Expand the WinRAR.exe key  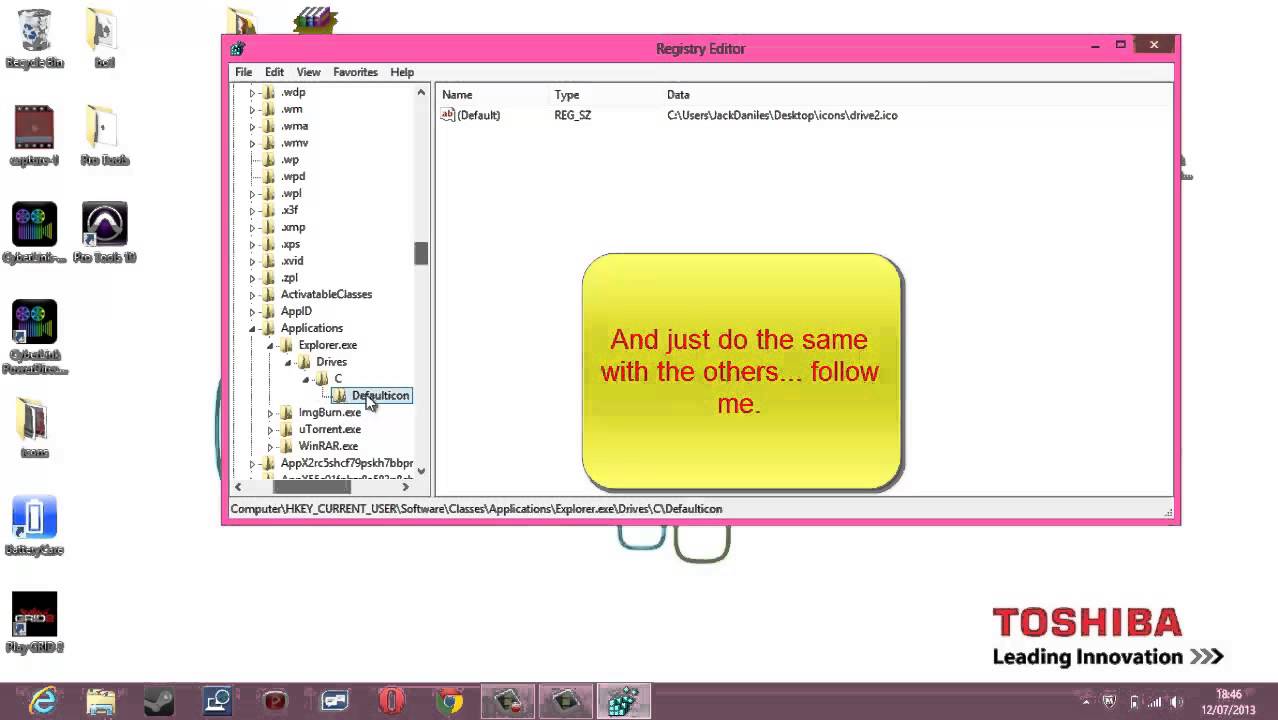pyautogui.click(x=270, y=447)
